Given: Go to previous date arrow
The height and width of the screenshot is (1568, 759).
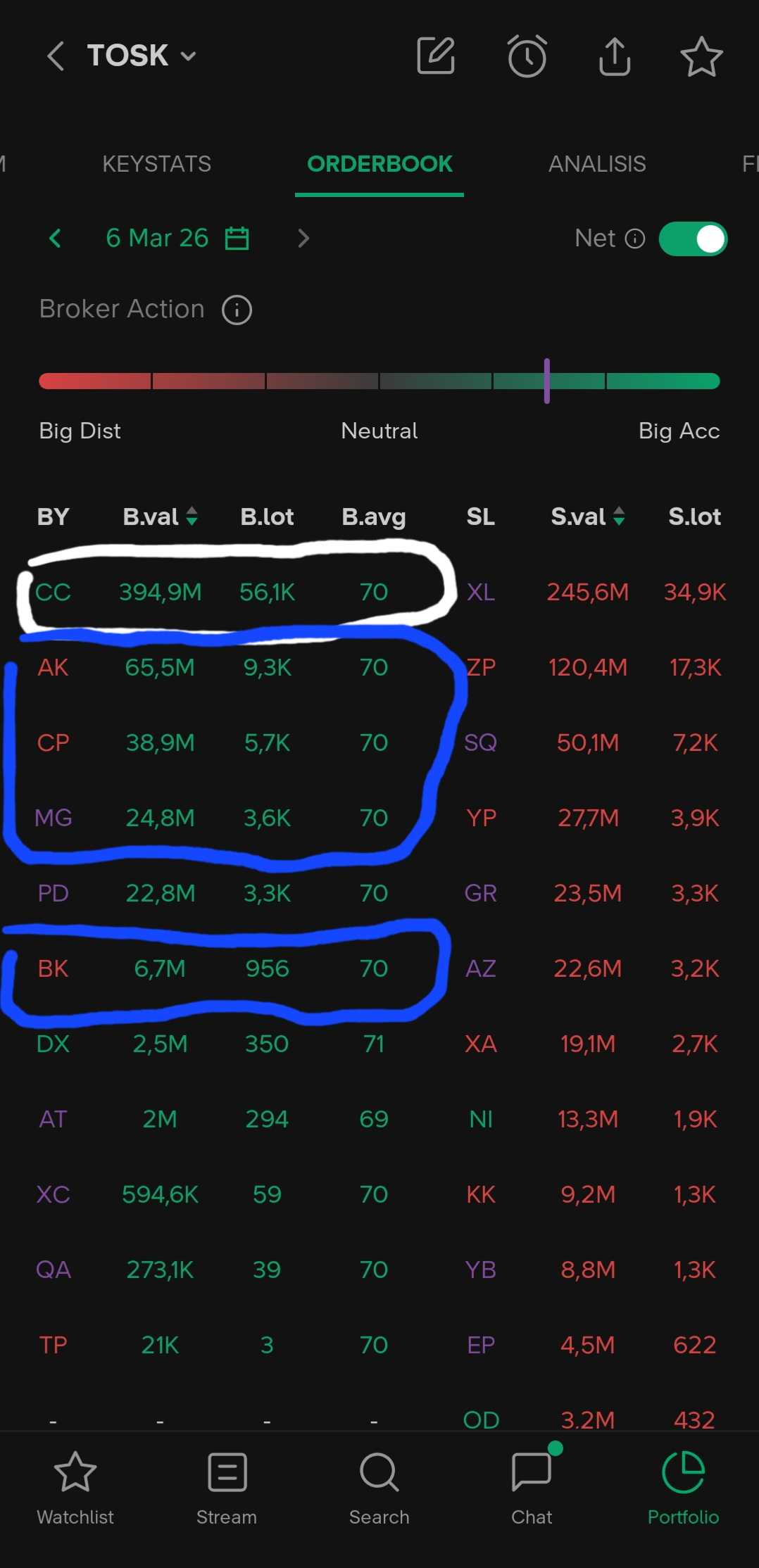Looking at the screenshot, I should pos(55,239).
